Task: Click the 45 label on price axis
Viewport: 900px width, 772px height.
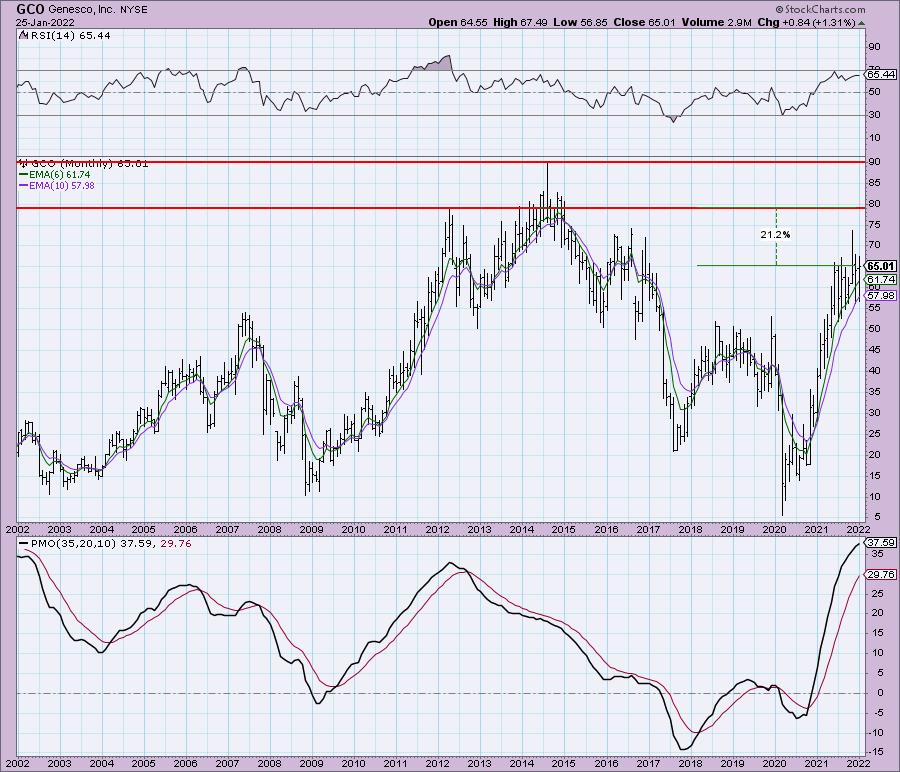Action: [x=874, y=350]
